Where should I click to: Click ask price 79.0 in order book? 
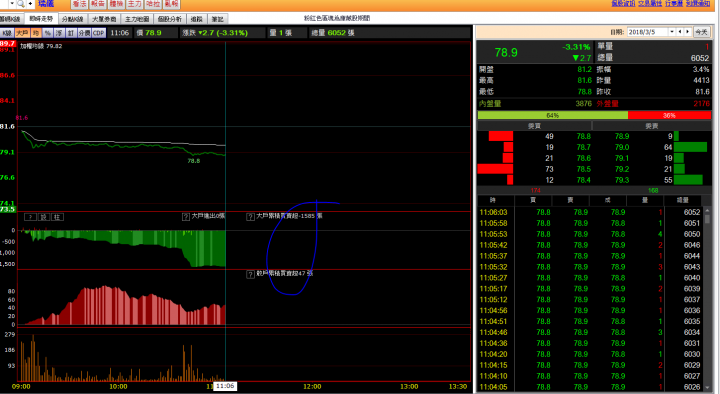click(622, 147)
